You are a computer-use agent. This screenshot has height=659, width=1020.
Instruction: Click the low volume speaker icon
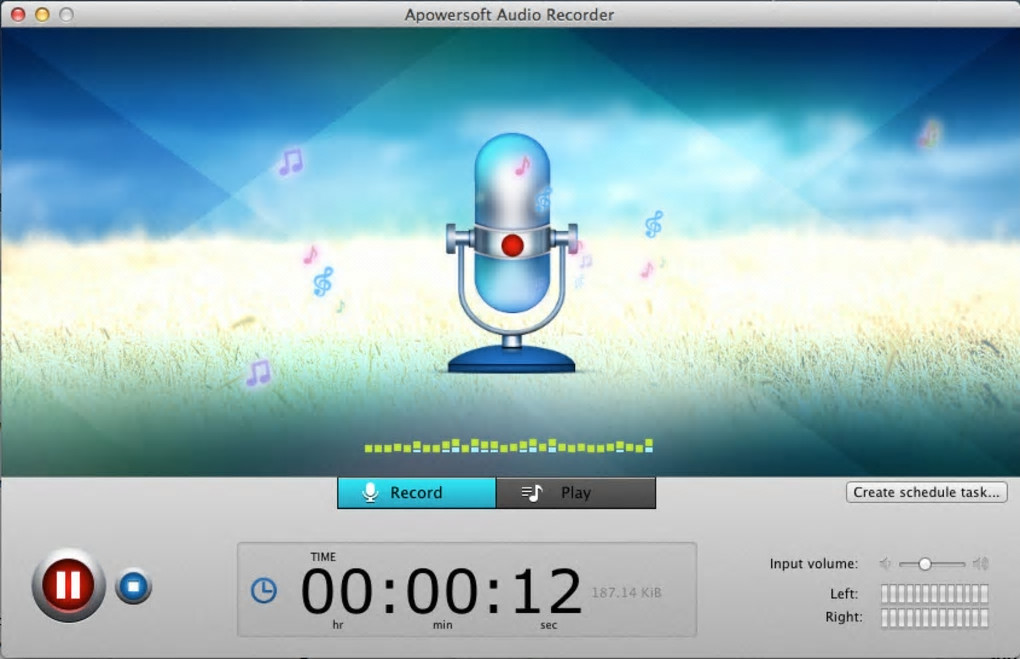tap(885, 563)
